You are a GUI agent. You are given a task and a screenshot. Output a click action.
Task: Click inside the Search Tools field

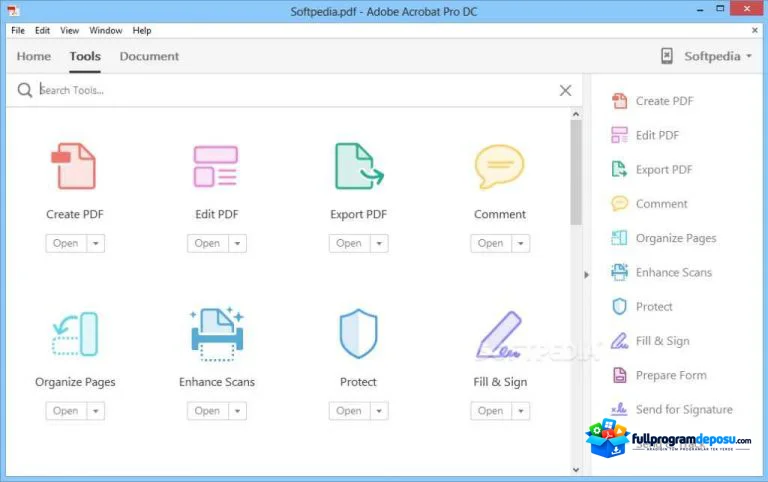click(296, 90)
